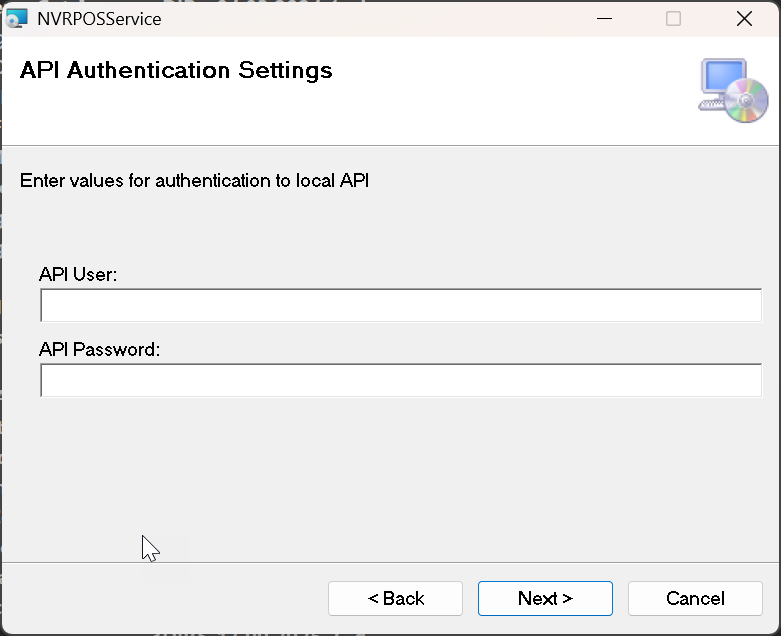Click the computer monitor in the installer graphic

pos(722,80)
